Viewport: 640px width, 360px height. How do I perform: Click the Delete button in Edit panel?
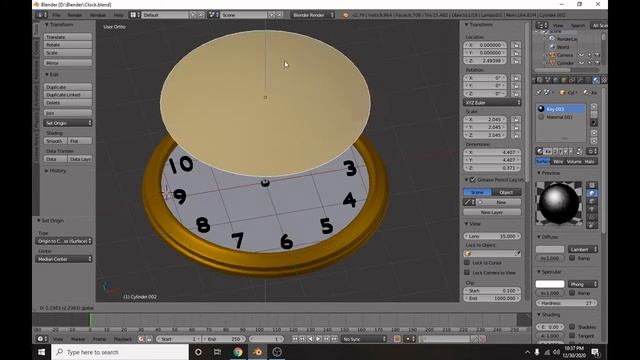click(x=67, y=102)
